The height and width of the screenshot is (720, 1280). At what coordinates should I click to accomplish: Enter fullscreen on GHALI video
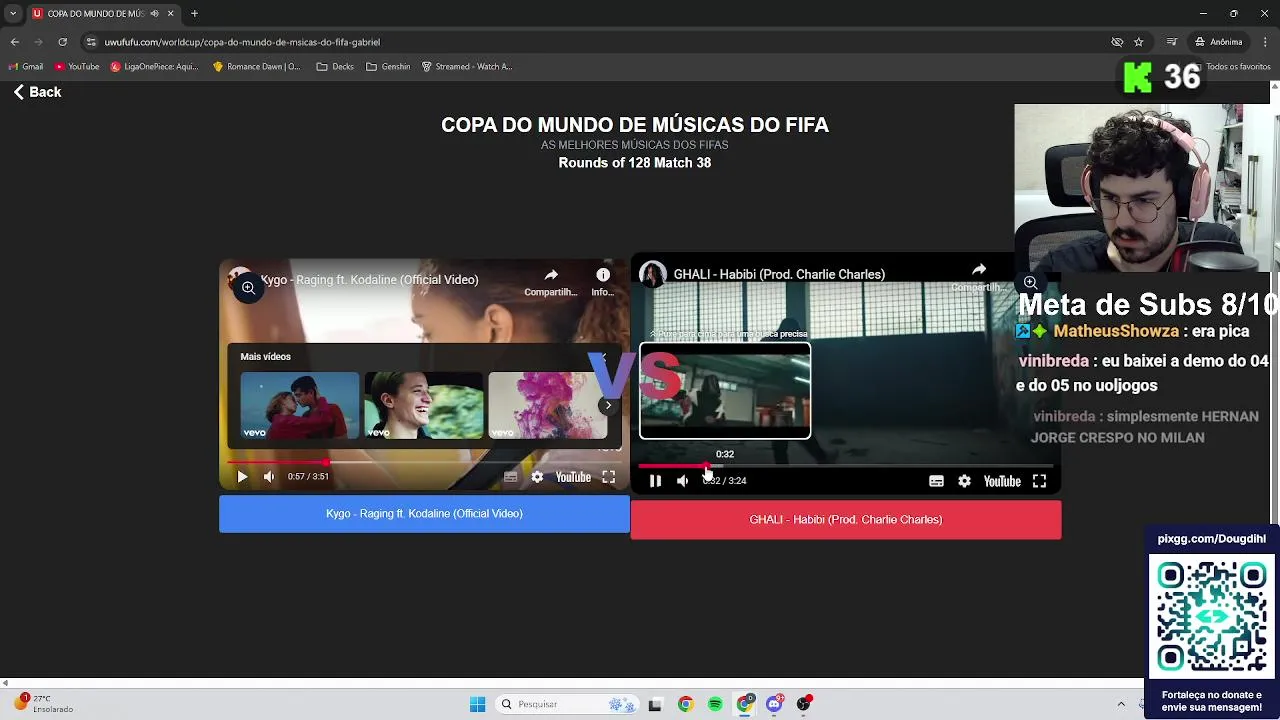1039,481
